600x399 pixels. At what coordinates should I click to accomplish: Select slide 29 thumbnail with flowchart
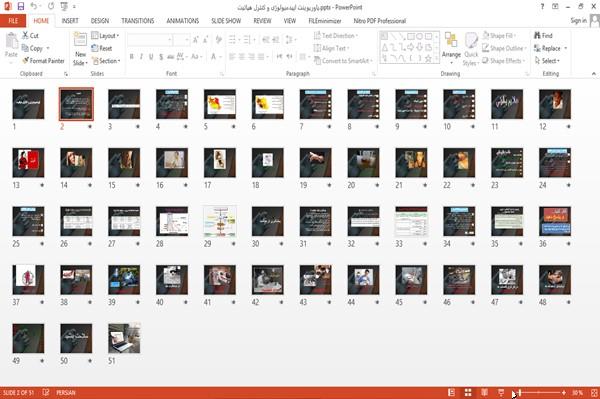tap(220, 221)
